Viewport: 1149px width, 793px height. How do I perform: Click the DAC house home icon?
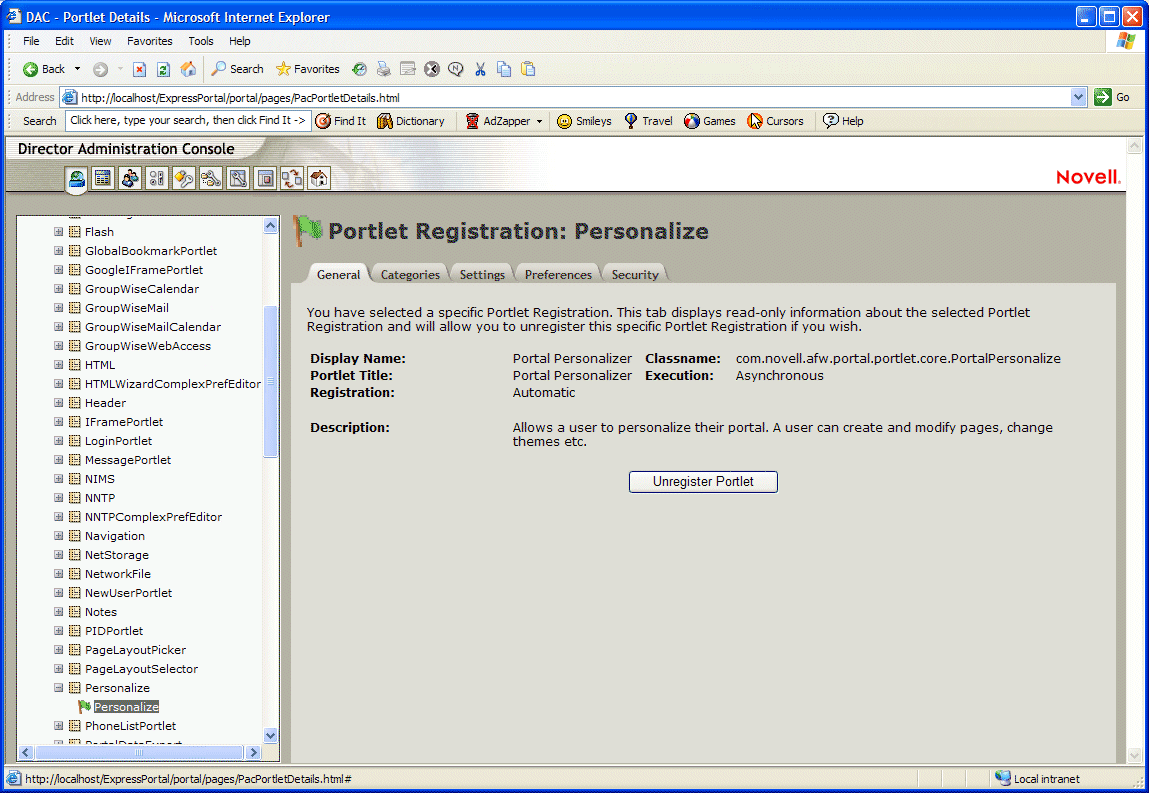(319, 178)
